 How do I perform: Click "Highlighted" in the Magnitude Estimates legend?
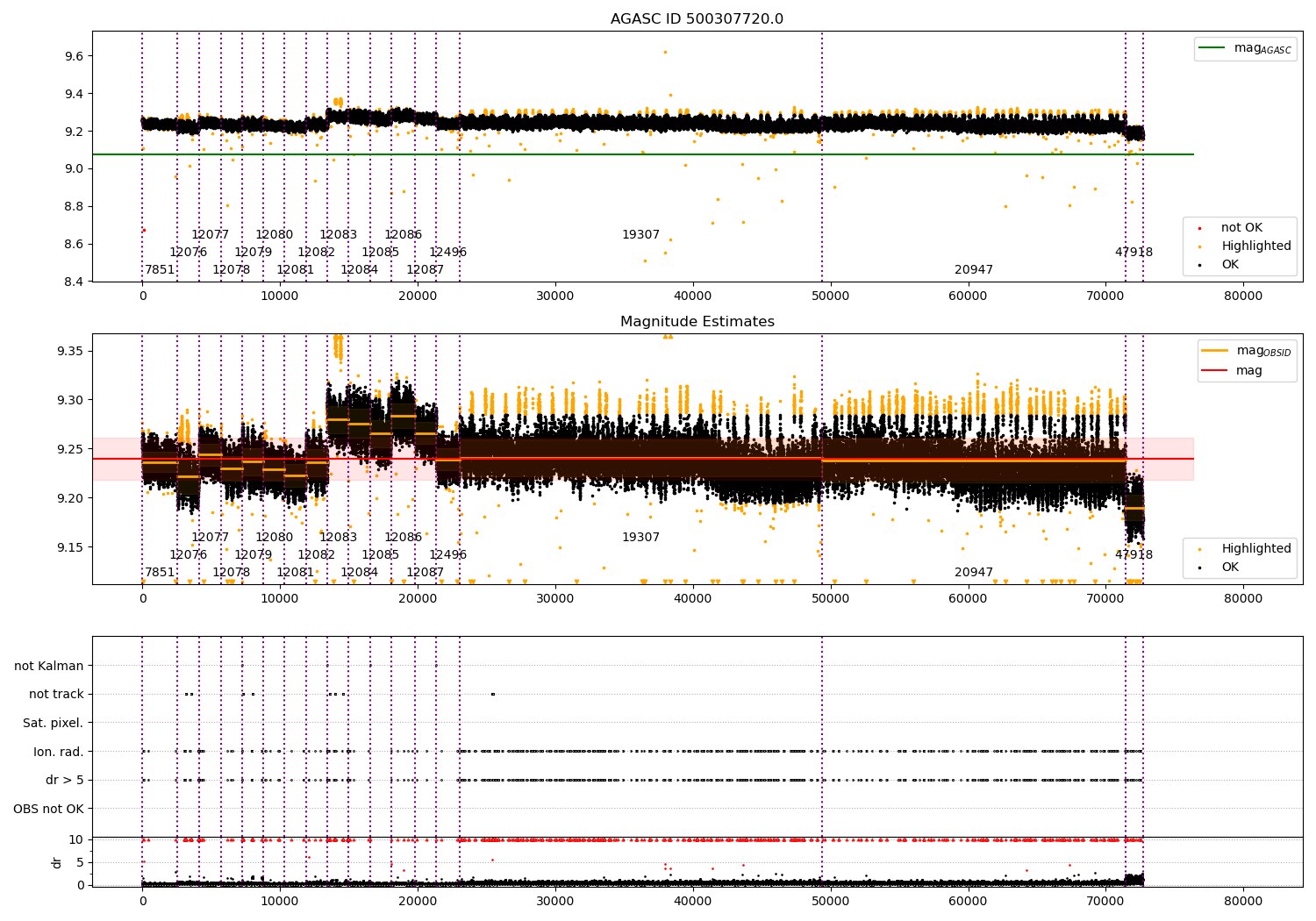point(1256,549)
